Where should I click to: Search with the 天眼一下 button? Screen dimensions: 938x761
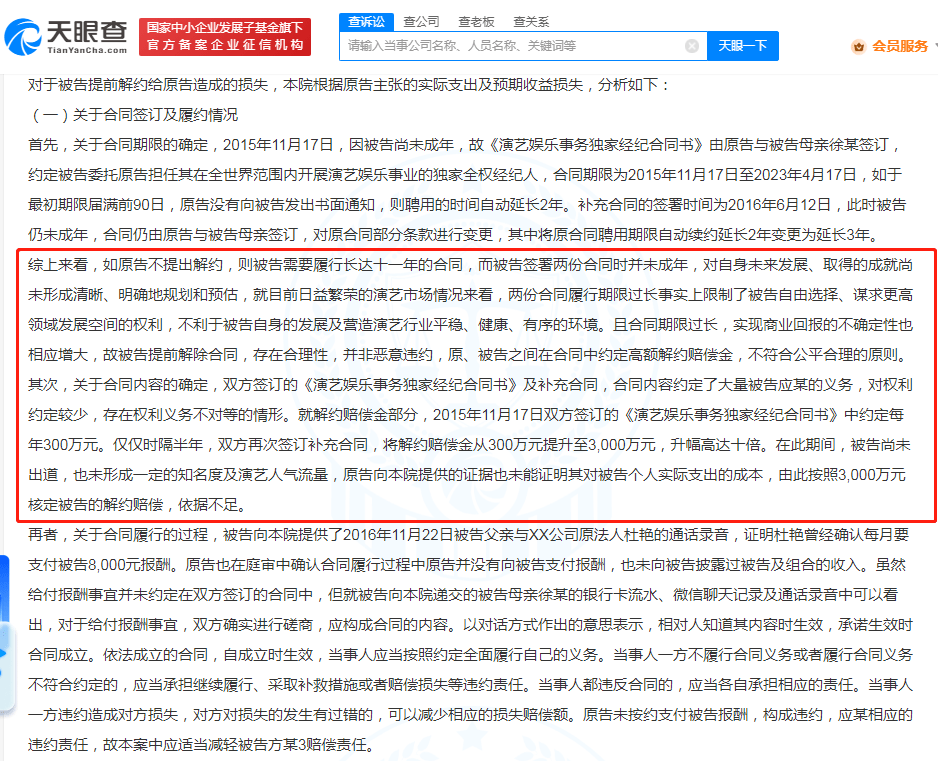[742, 46]
